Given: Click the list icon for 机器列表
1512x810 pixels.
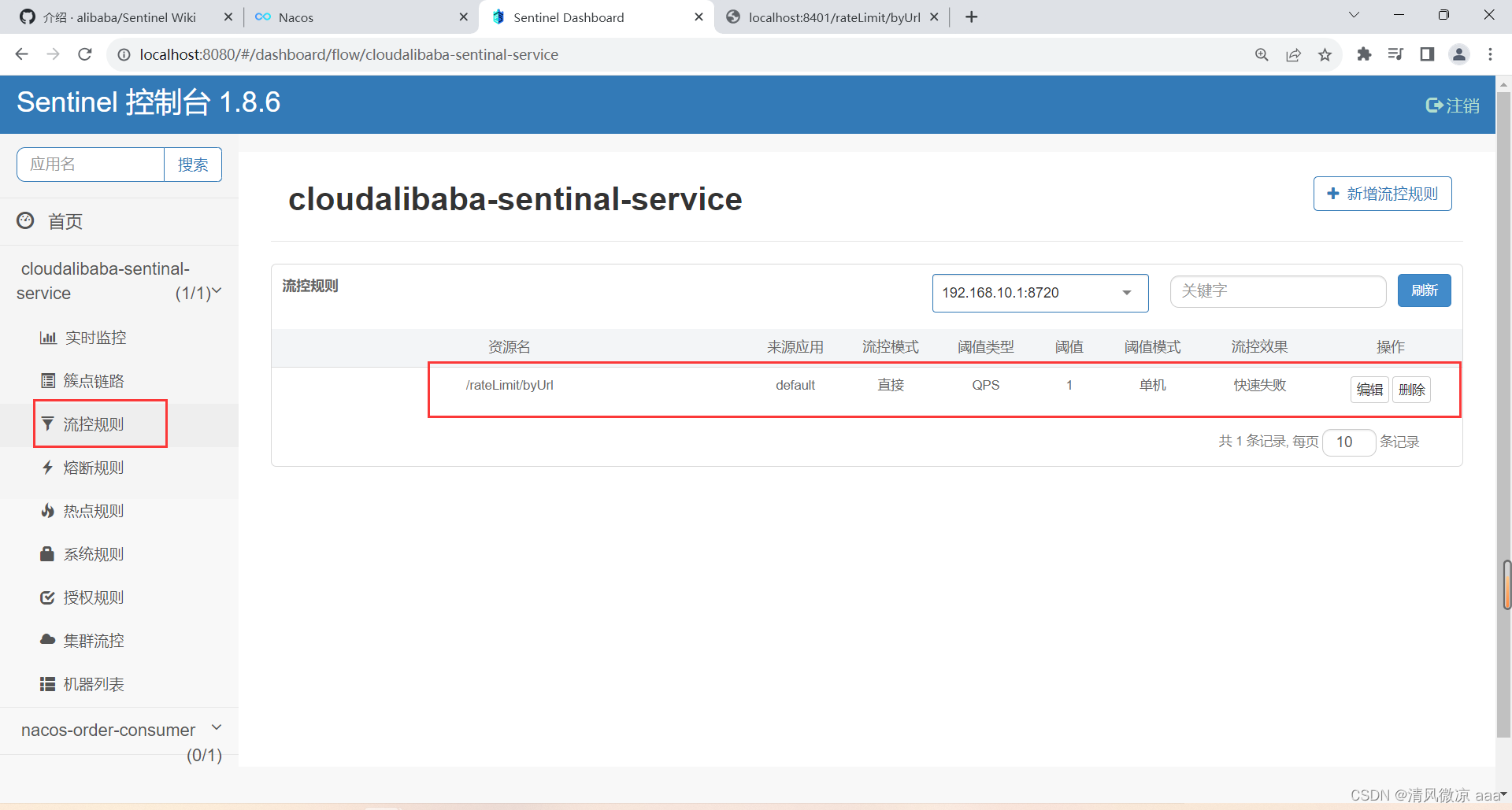Looking at the screenshot, I should [48, 684].
